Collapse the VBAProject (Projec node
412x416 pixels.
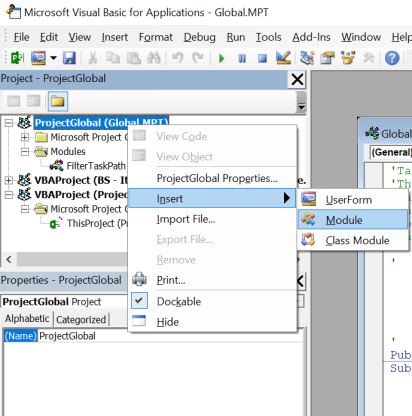tap(9, 195)
